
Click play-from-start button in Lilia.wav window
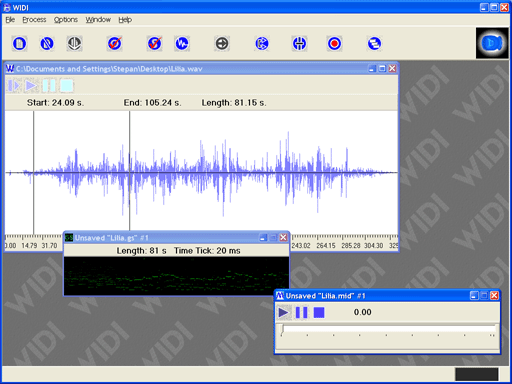[x=14, y=86]
